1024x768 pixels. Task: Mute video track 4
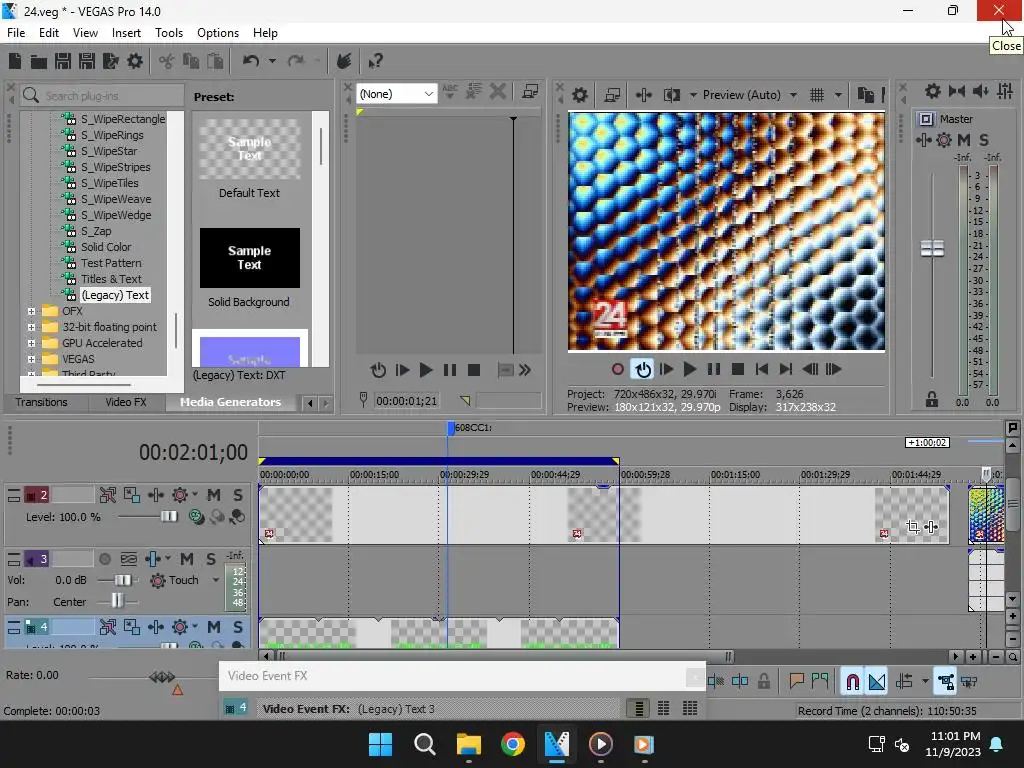point(214,627)
